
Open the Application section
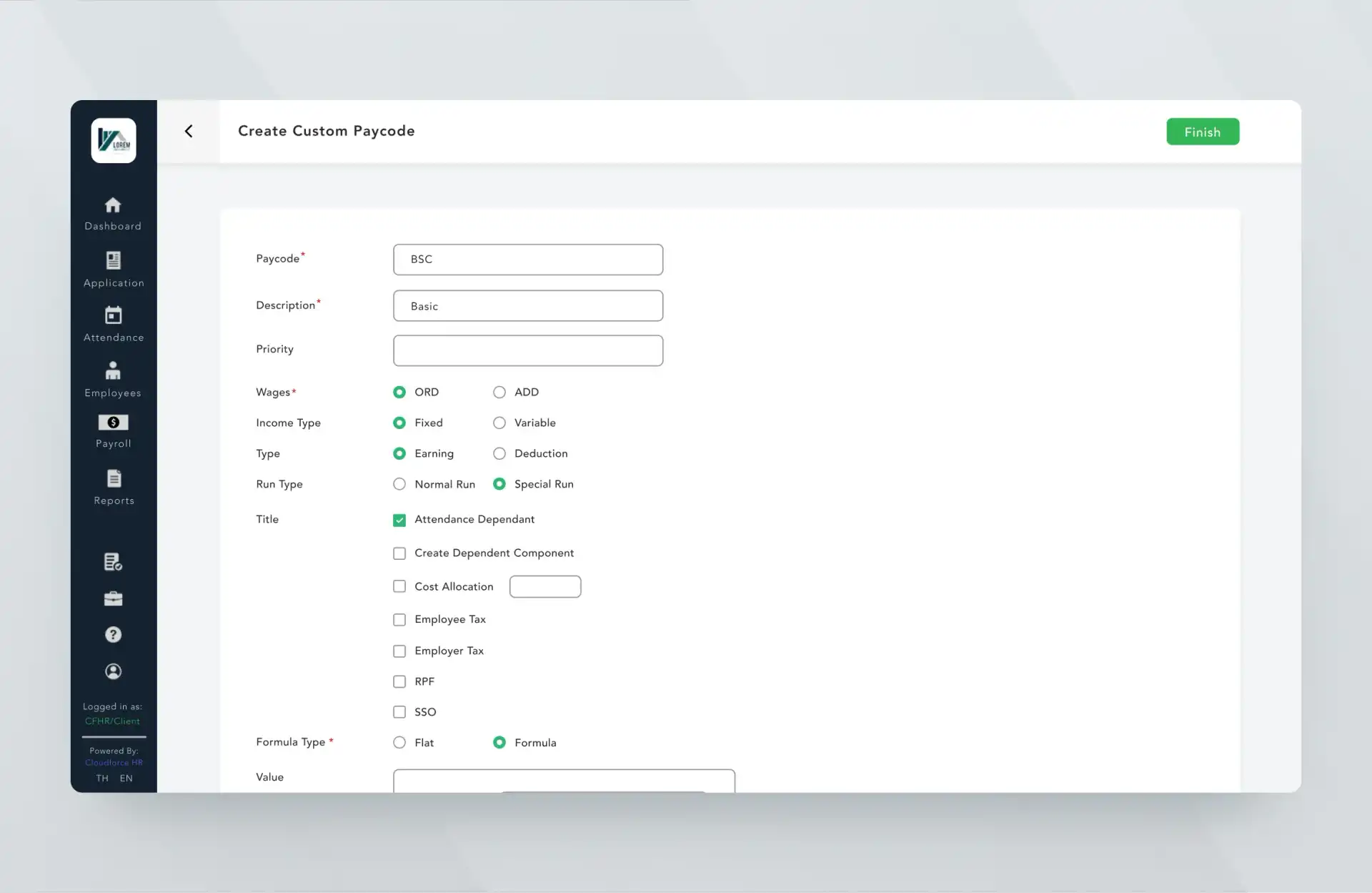click(114, 268)
